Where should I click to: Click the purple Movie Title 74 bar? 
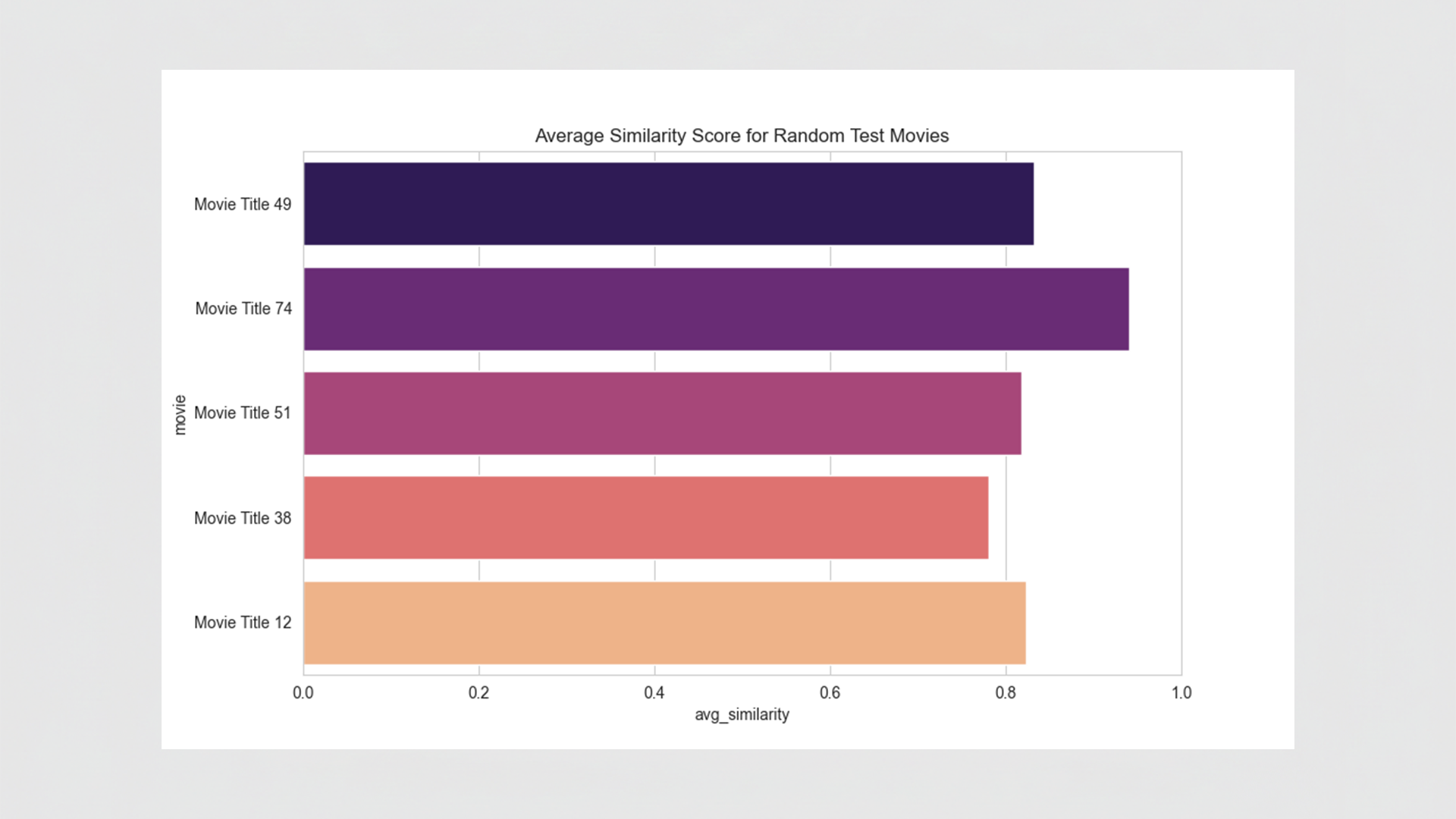tap(716, 309)
